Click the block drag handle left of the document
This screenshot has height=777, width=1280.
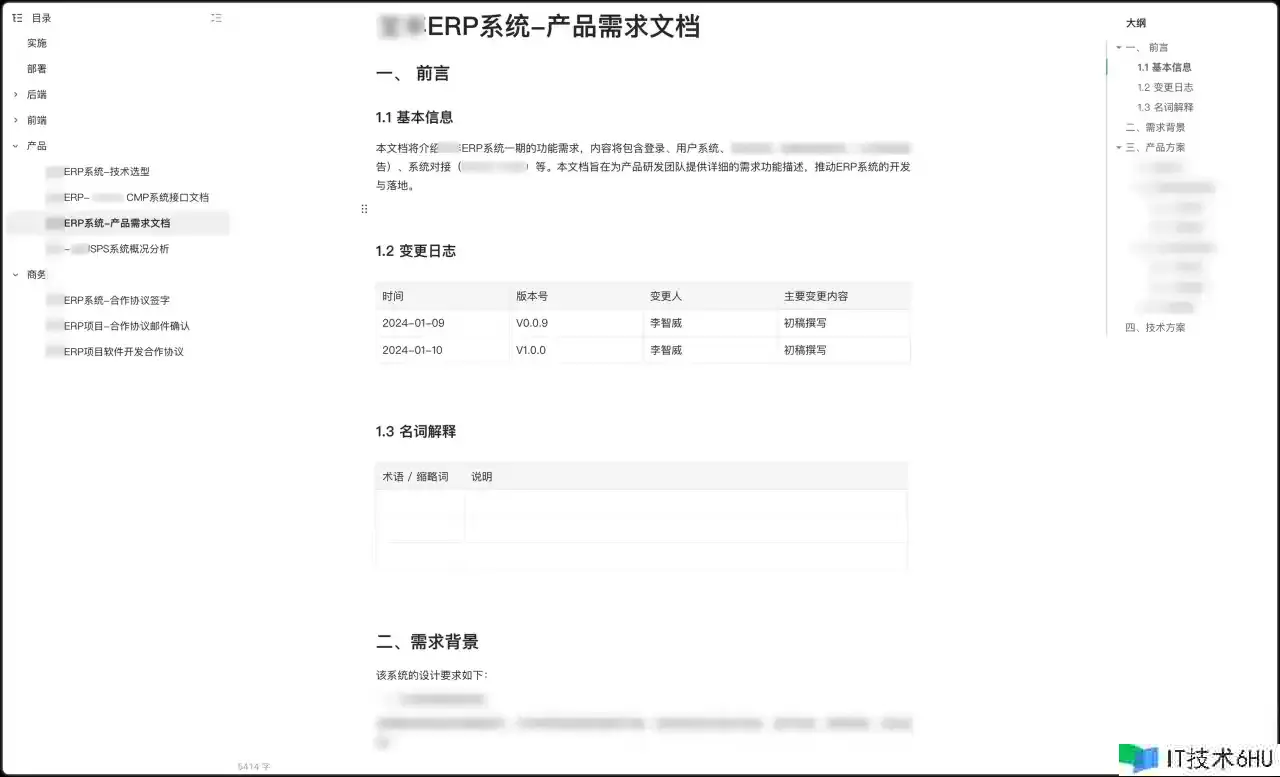[364, 209]
